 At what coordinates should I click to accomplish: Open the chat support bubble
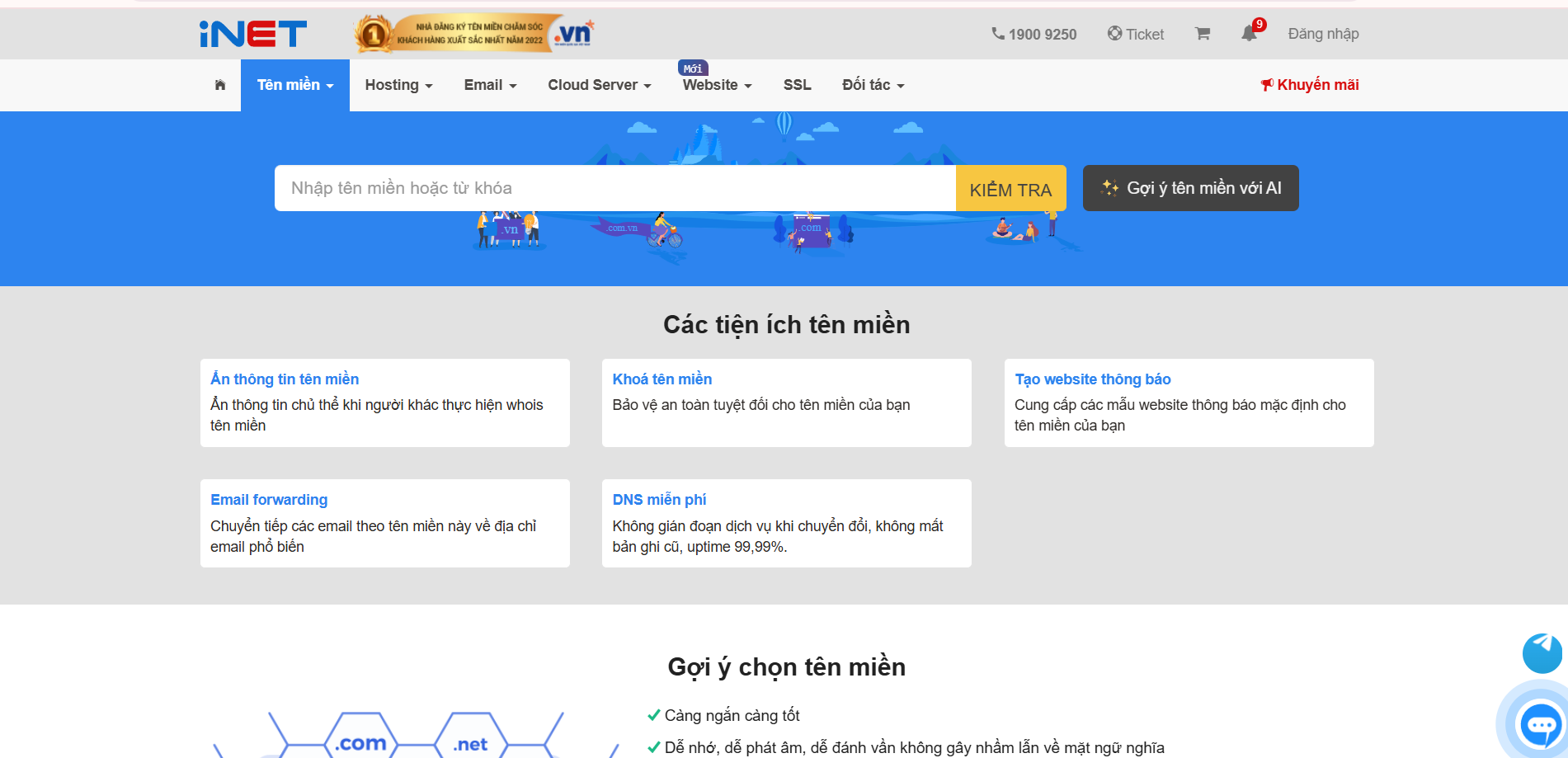(1540, 726)
